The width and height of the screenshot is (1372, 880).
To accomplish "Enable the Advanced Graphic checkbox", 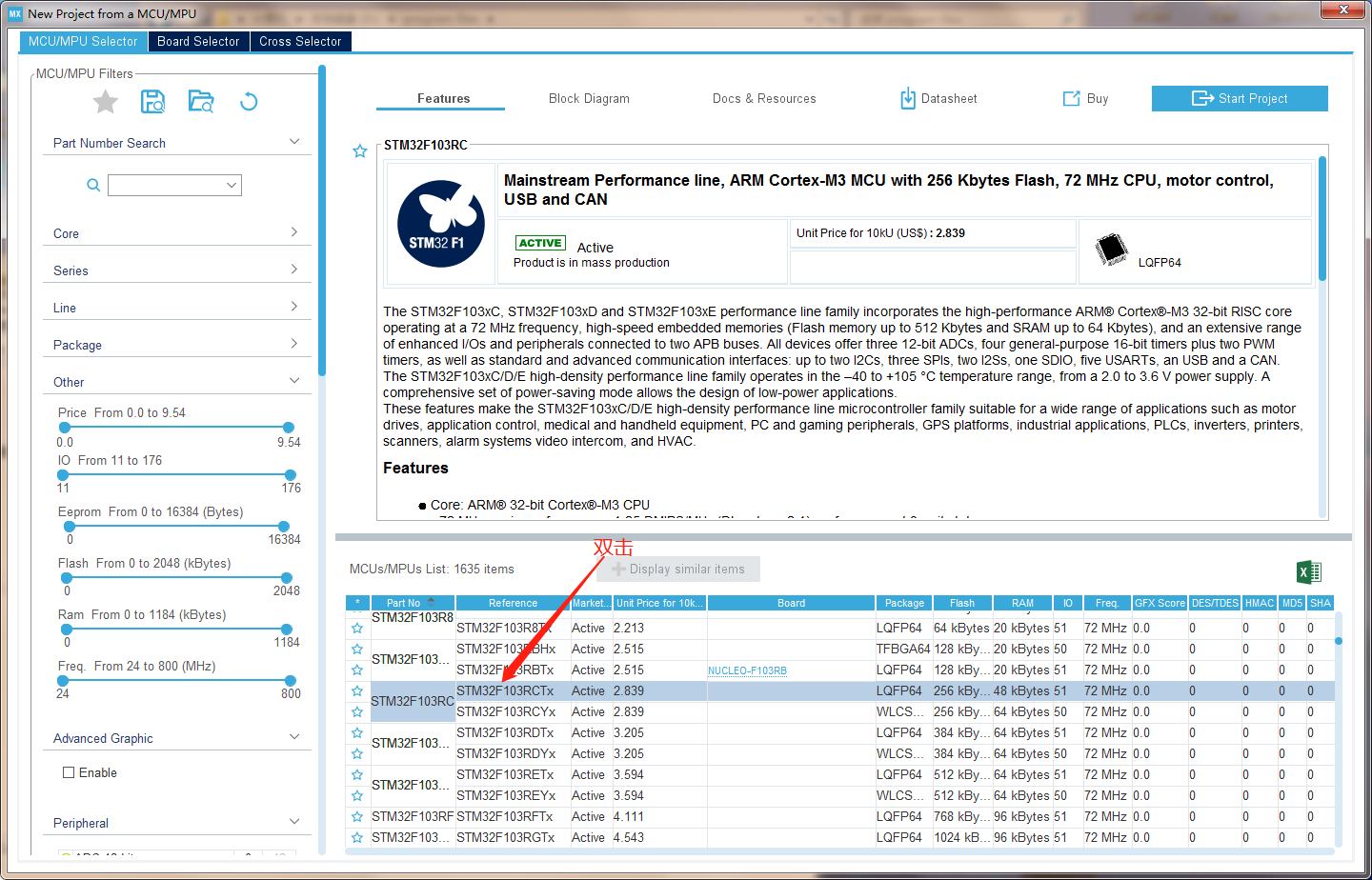I will point(69,772).
